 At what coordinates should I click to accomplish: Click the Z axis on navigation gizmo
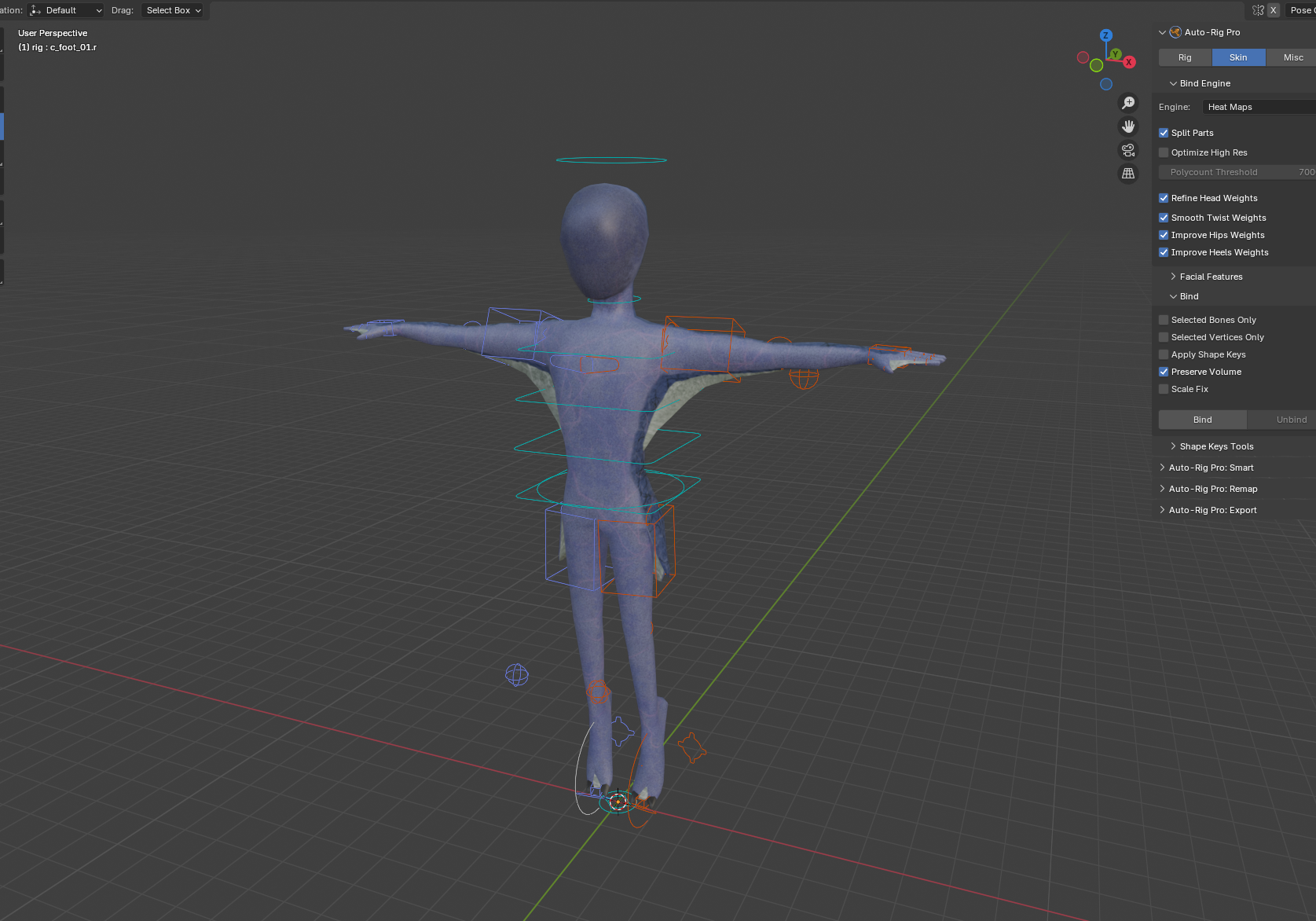[x=1105, y=35]
